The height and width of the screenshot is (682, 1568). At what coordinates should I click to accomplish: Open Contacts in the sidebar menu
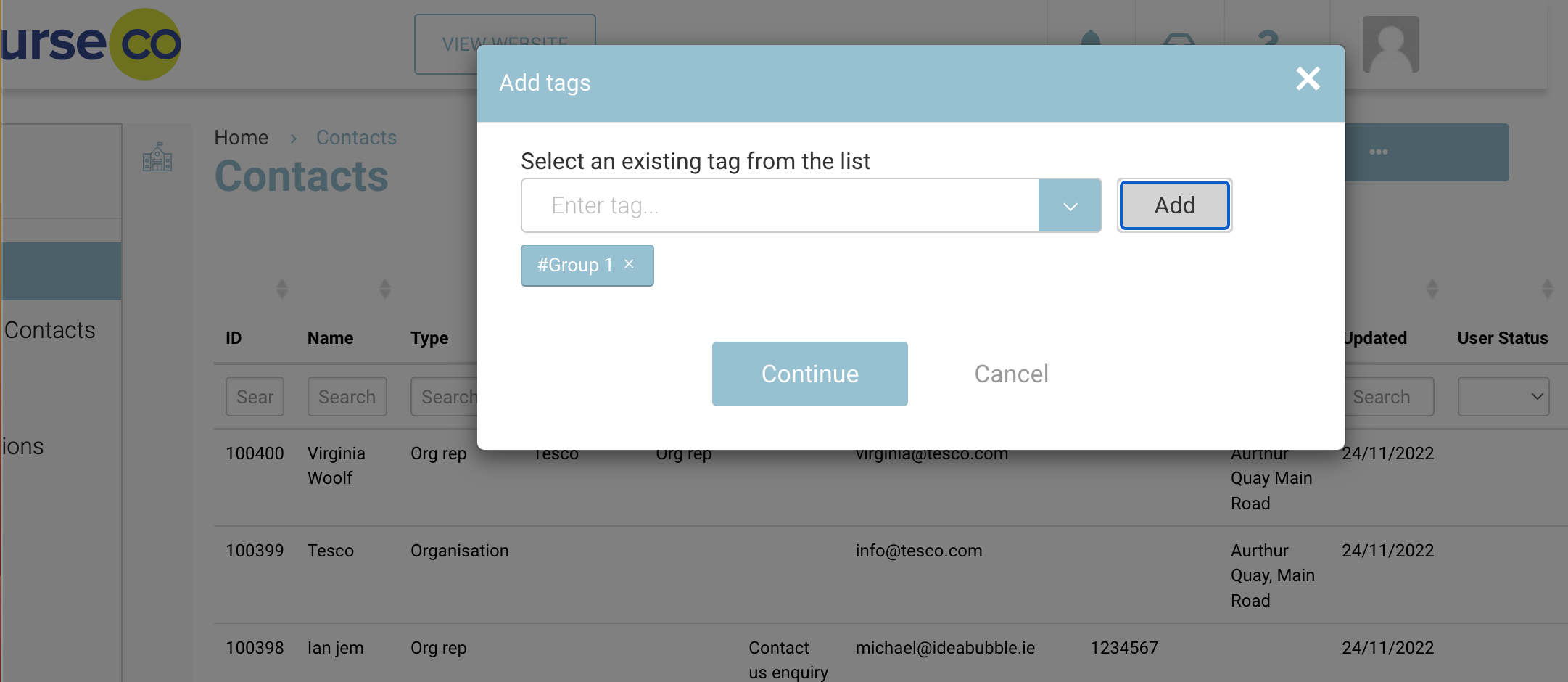[x=50, y=331]
